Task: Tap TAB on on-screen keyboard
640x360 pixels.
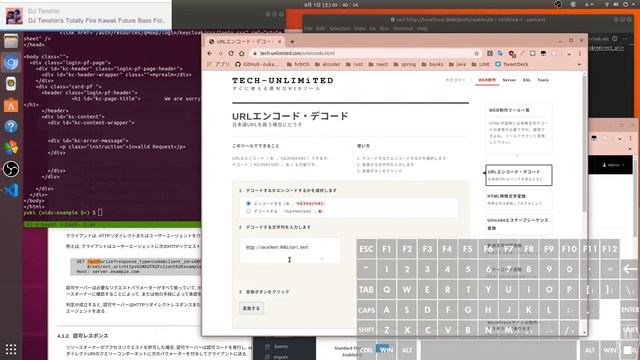Action: (366, 289)
